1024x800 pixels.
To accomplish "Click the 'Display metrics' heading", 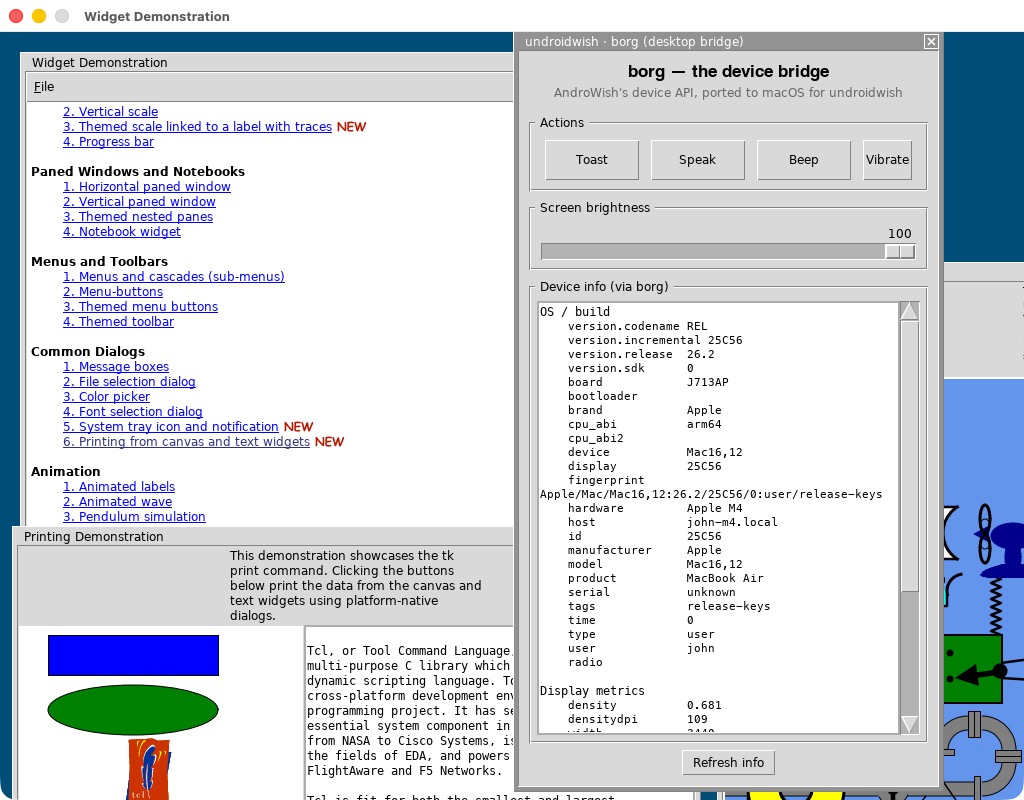I will tap(592, 691).
